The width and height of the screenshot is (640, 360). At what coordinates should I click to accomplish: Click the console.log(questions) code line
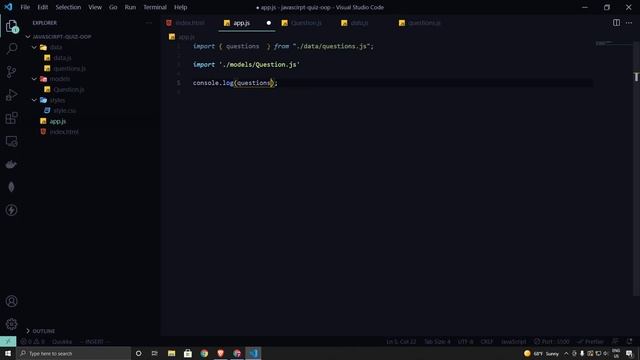pyautogui.click(x=235, y=83)
